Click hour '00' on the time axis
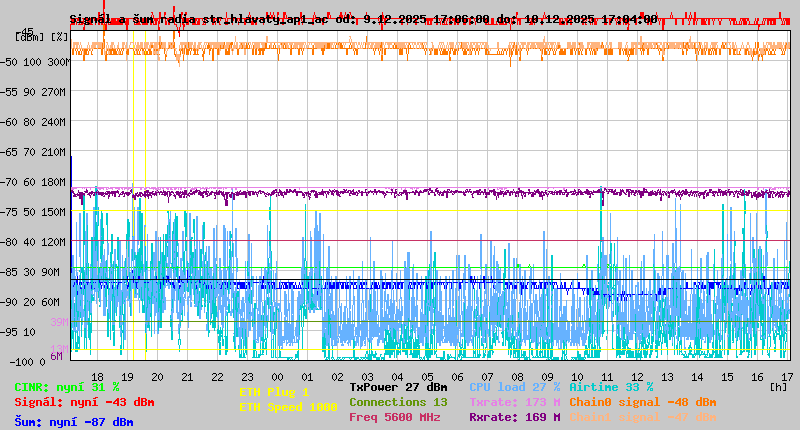Screen dimensions: 800x430 click(x=278, y=377)
